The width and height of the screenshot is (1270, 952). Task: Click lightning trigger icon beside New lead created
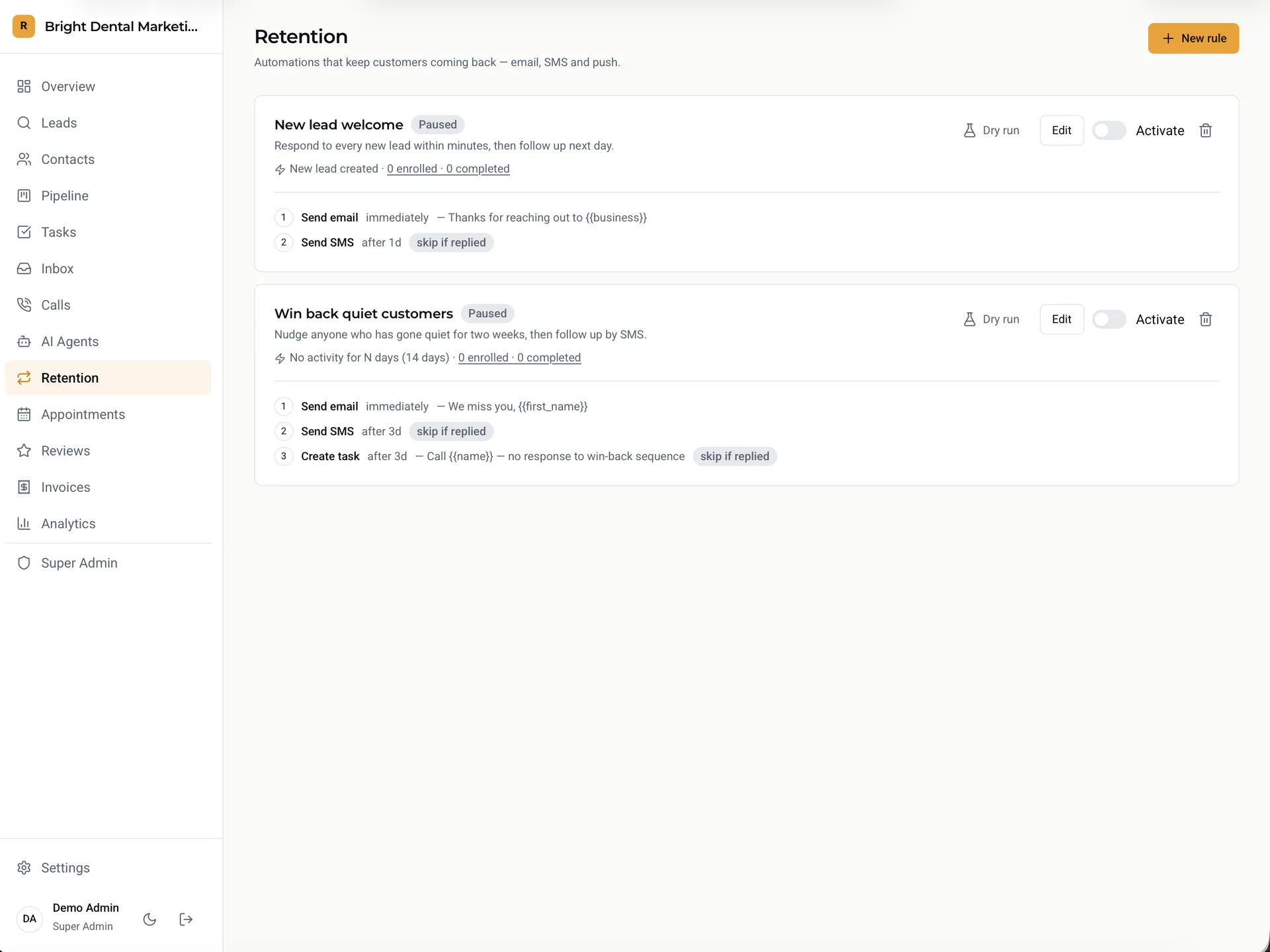(280, 169)
